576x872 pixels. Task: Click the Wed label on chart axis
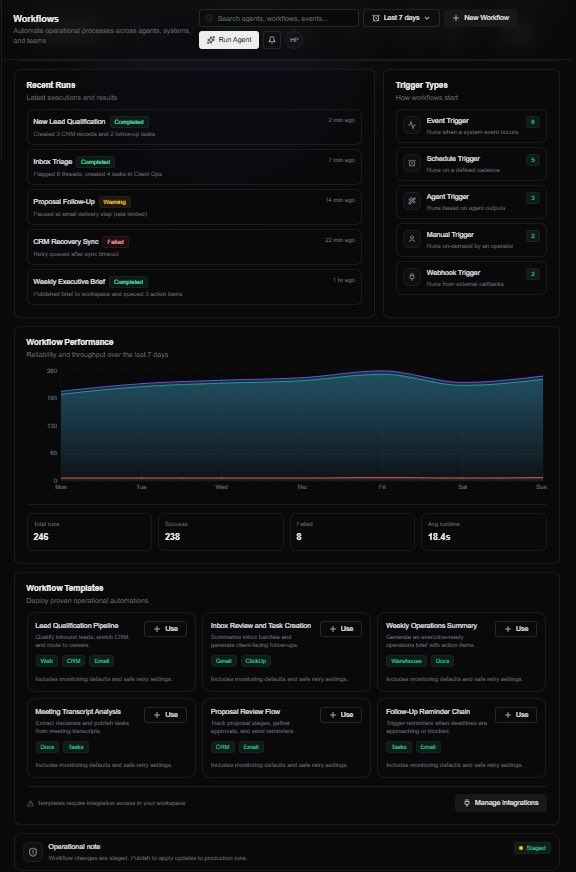pos(221,487)
